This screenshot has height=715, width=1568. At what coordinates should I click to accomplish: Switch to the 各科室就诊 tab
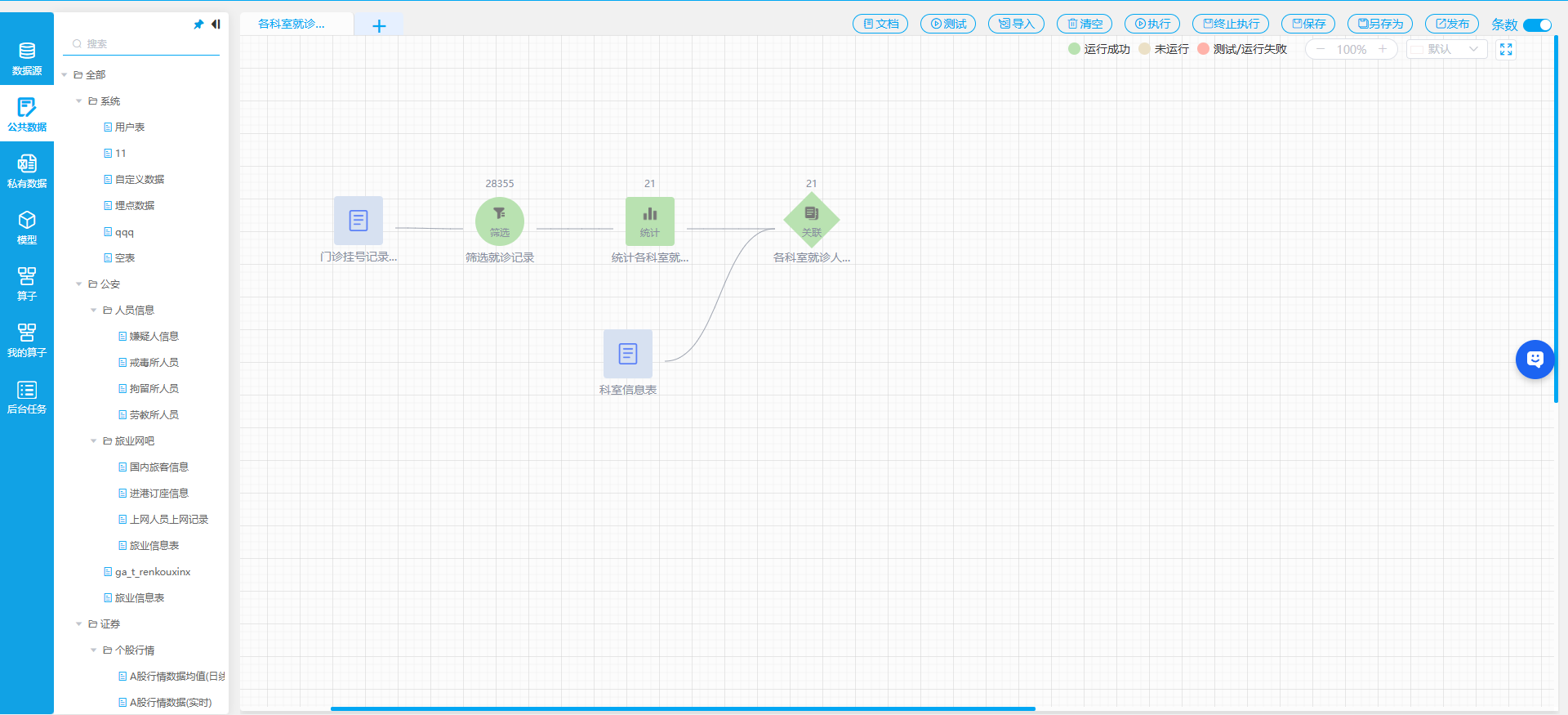click(x=292, y=25)
